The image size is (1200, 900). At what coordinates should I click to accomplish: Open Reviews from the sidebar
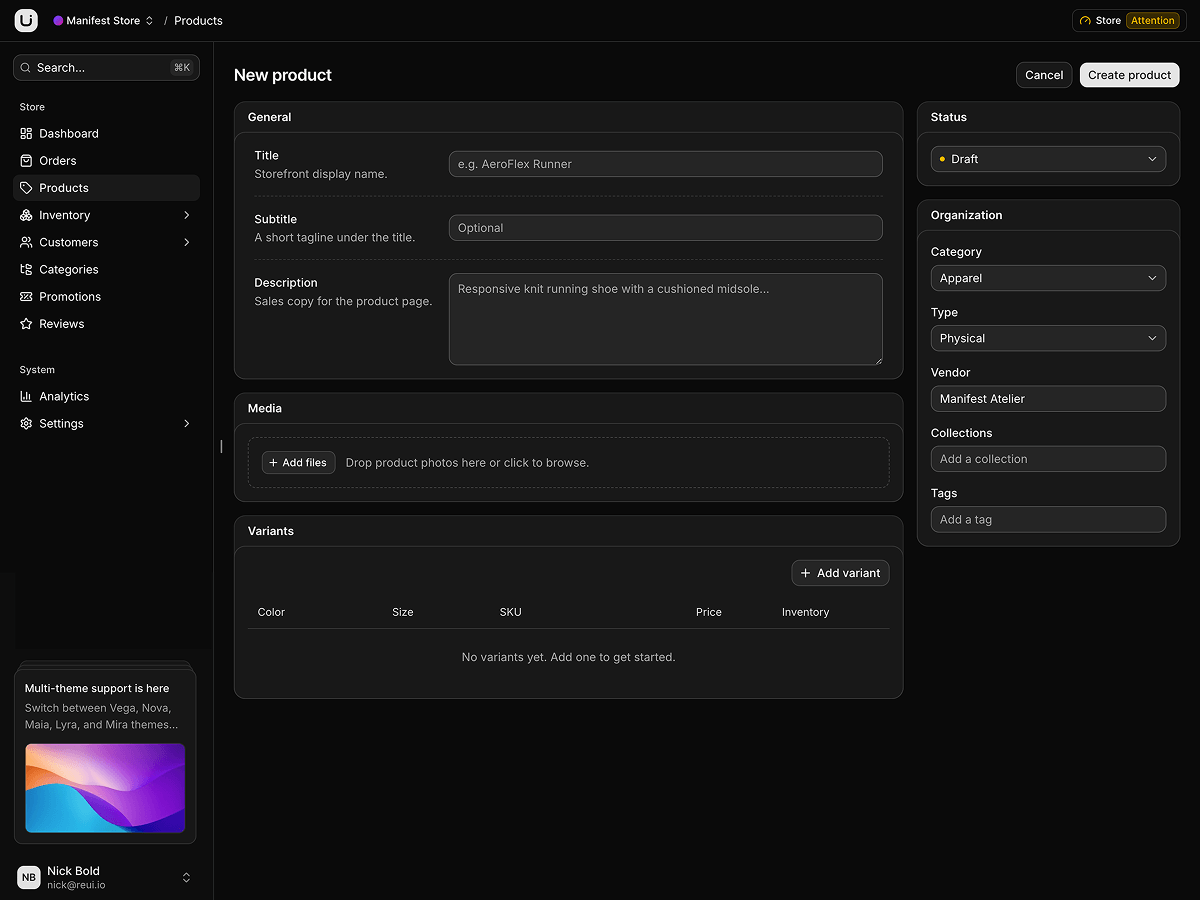coord(106,324)
